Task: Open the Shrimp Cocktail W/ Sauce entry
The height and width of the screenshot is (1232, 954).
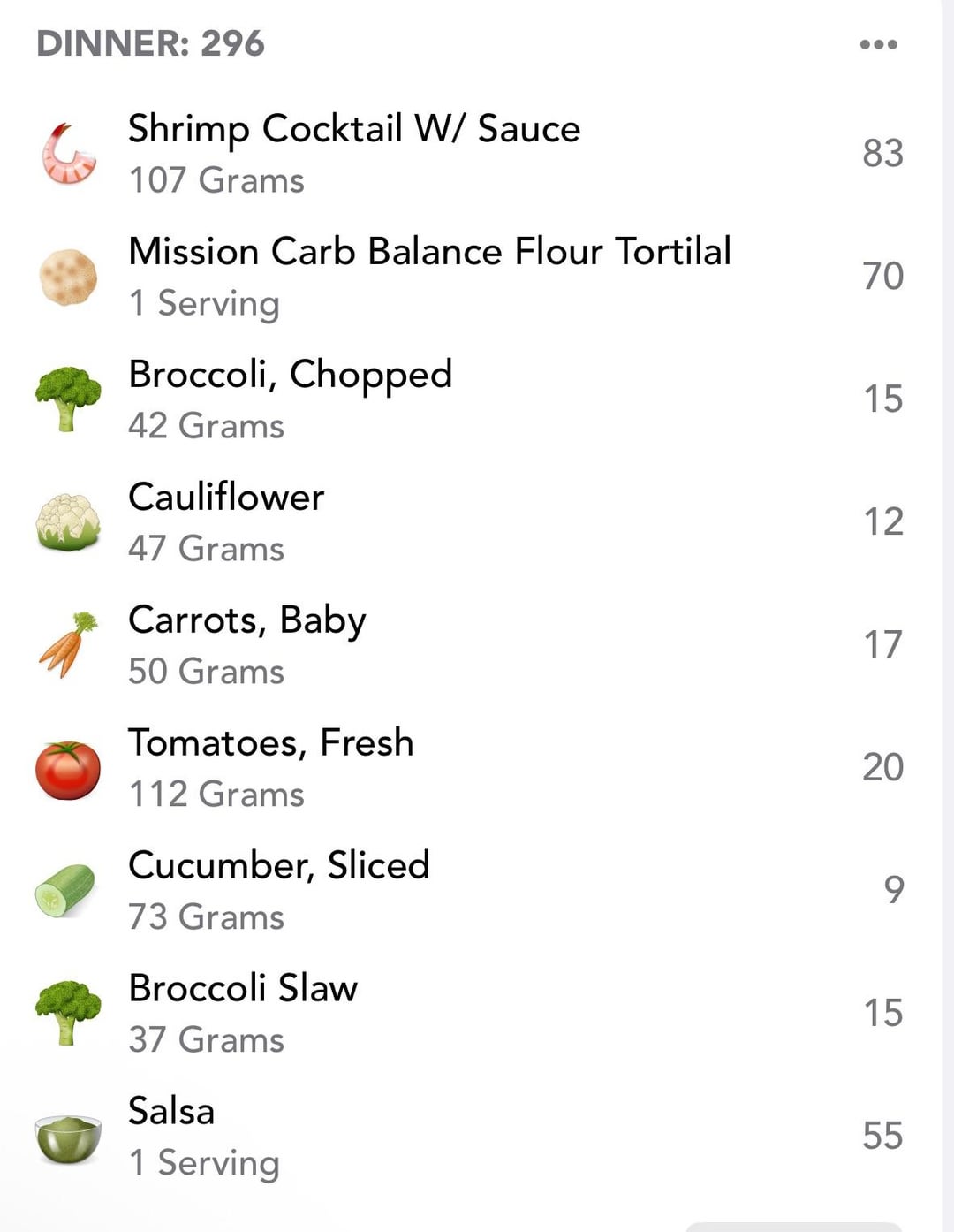Action: pos(354,129)
